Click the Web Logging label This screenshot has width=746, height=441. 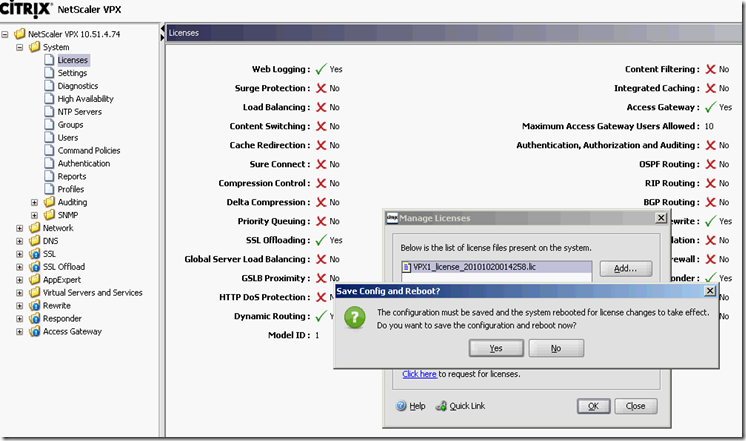click(281, 69)
